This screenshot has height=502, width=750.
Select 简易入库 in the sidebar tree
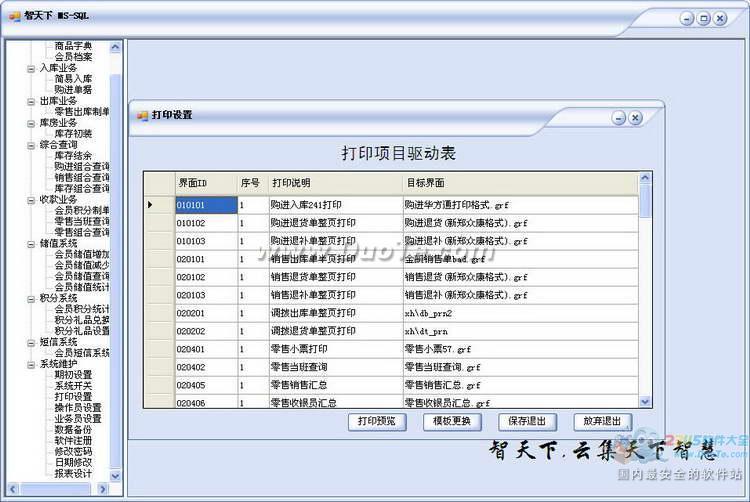click(73, 78)
